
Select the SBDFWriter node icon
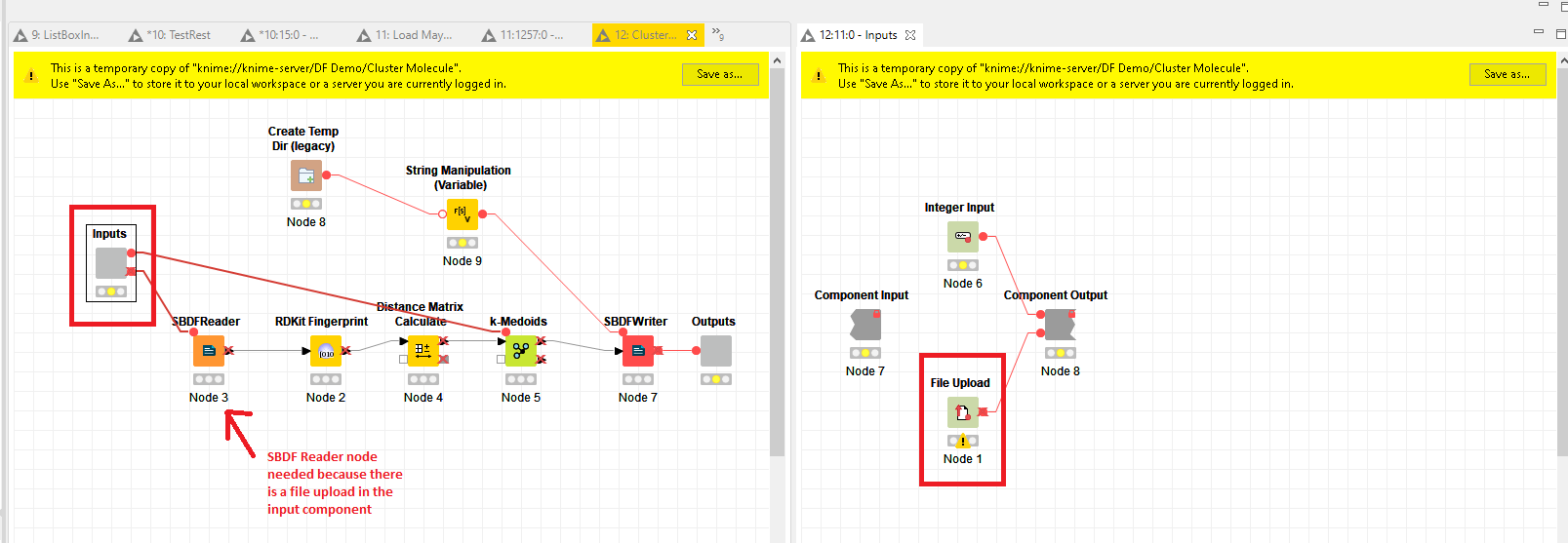point(638,351)
